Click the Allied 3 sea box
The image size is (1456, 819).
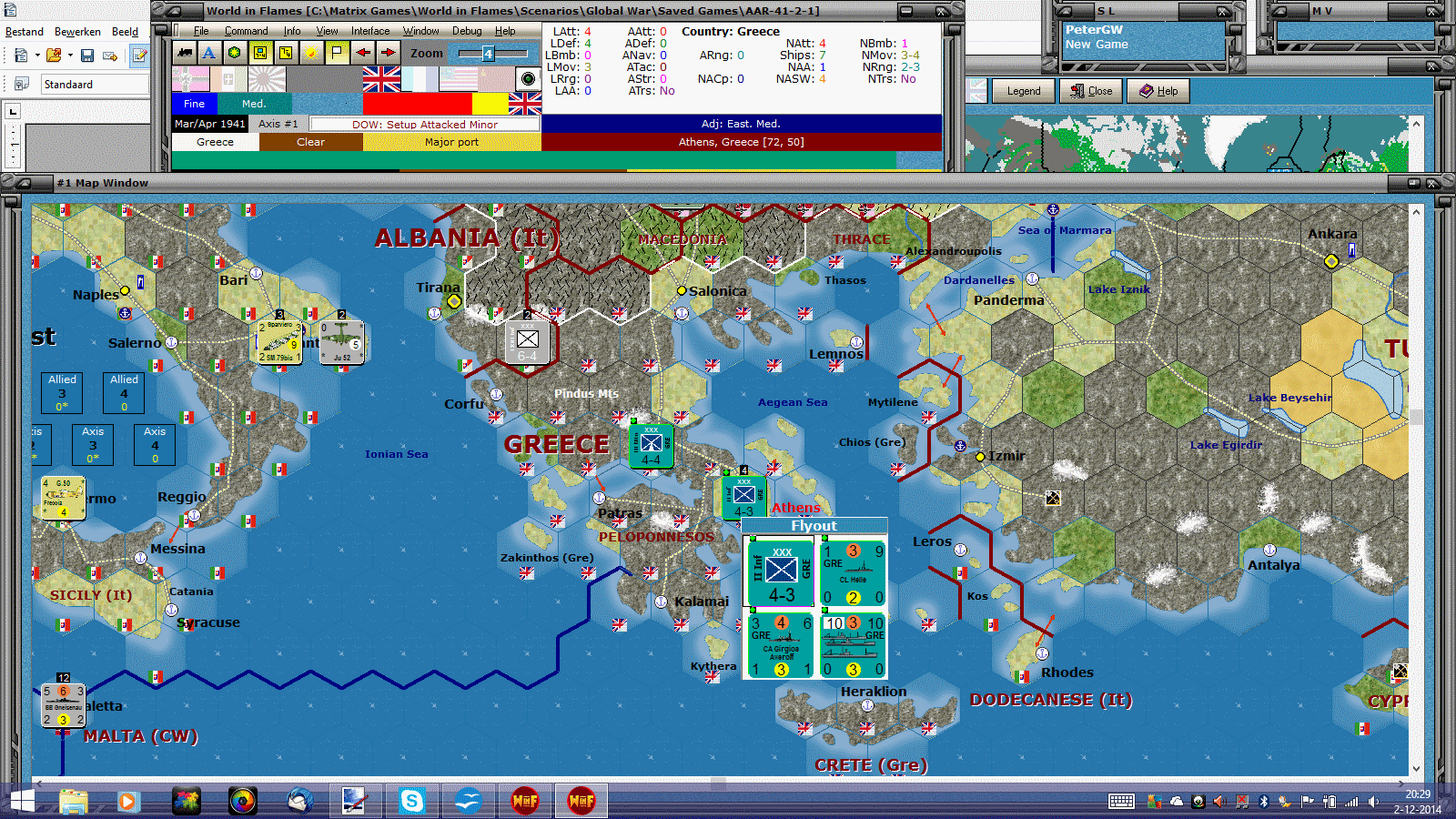[x=62, y=393]
